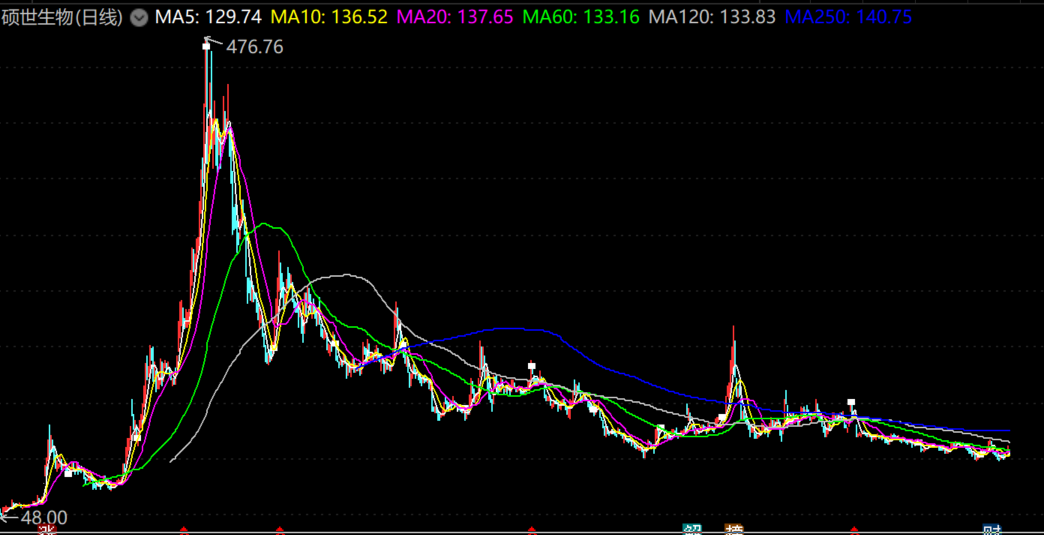
Task: Select the gray MA120: 133.83 label
Action: [x=712, y=17]
